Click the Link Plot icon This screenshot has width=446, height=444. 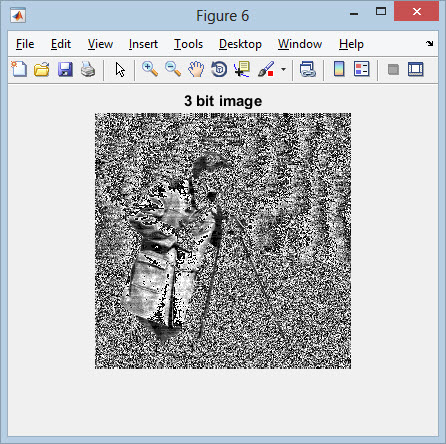tap(307, 69)
